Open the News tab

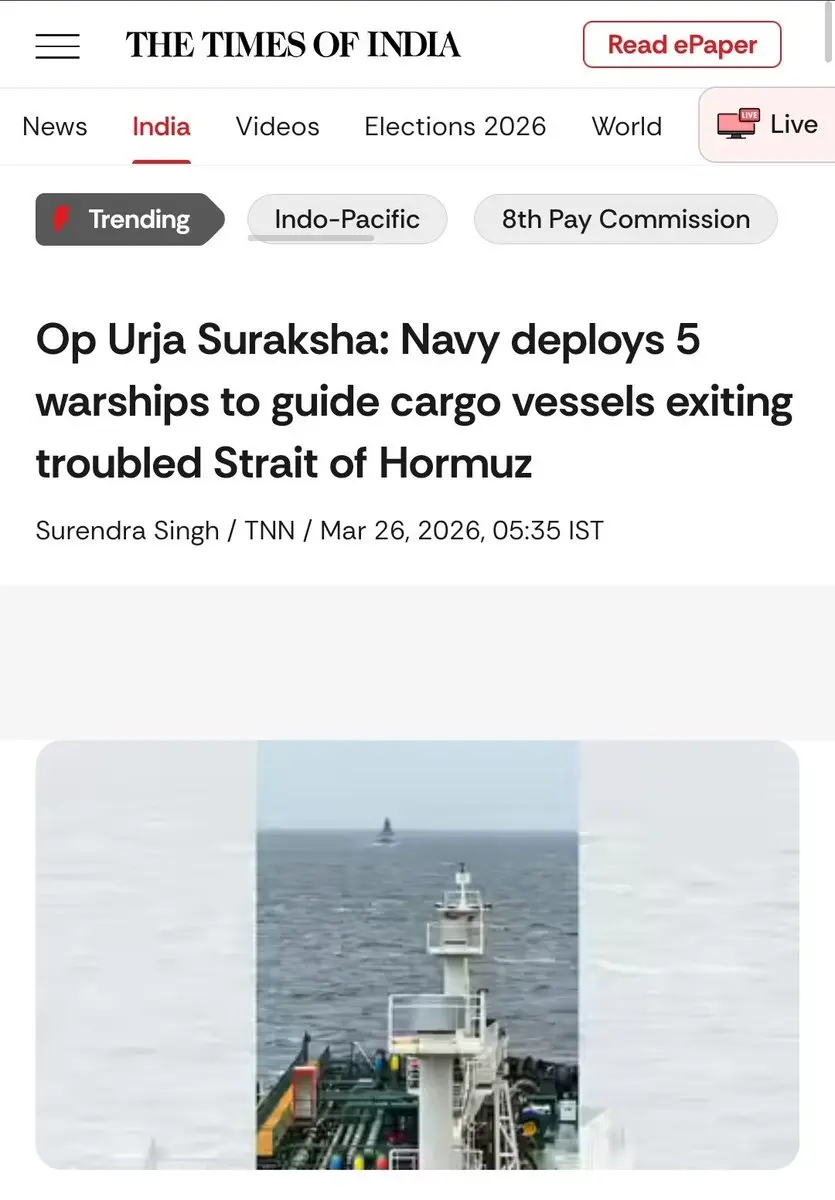[x=55, y=127]
